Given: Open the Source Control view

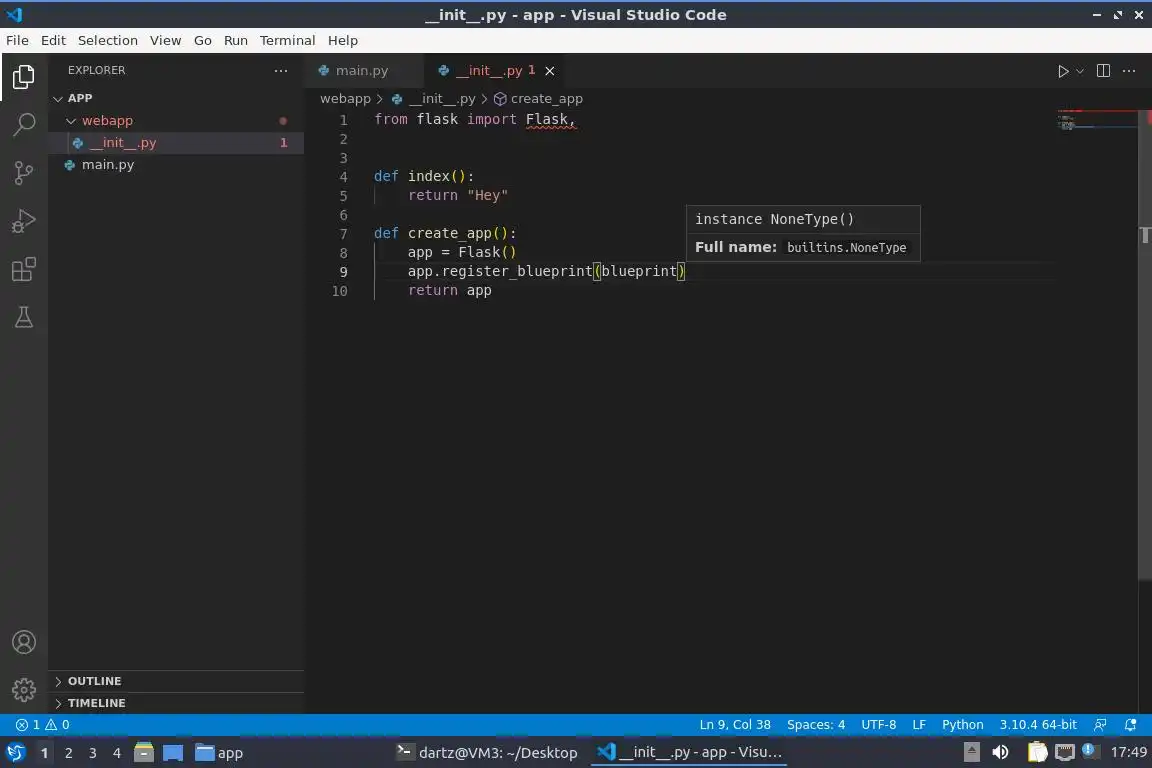Looking at the screenshot, I should pos(24,173).
